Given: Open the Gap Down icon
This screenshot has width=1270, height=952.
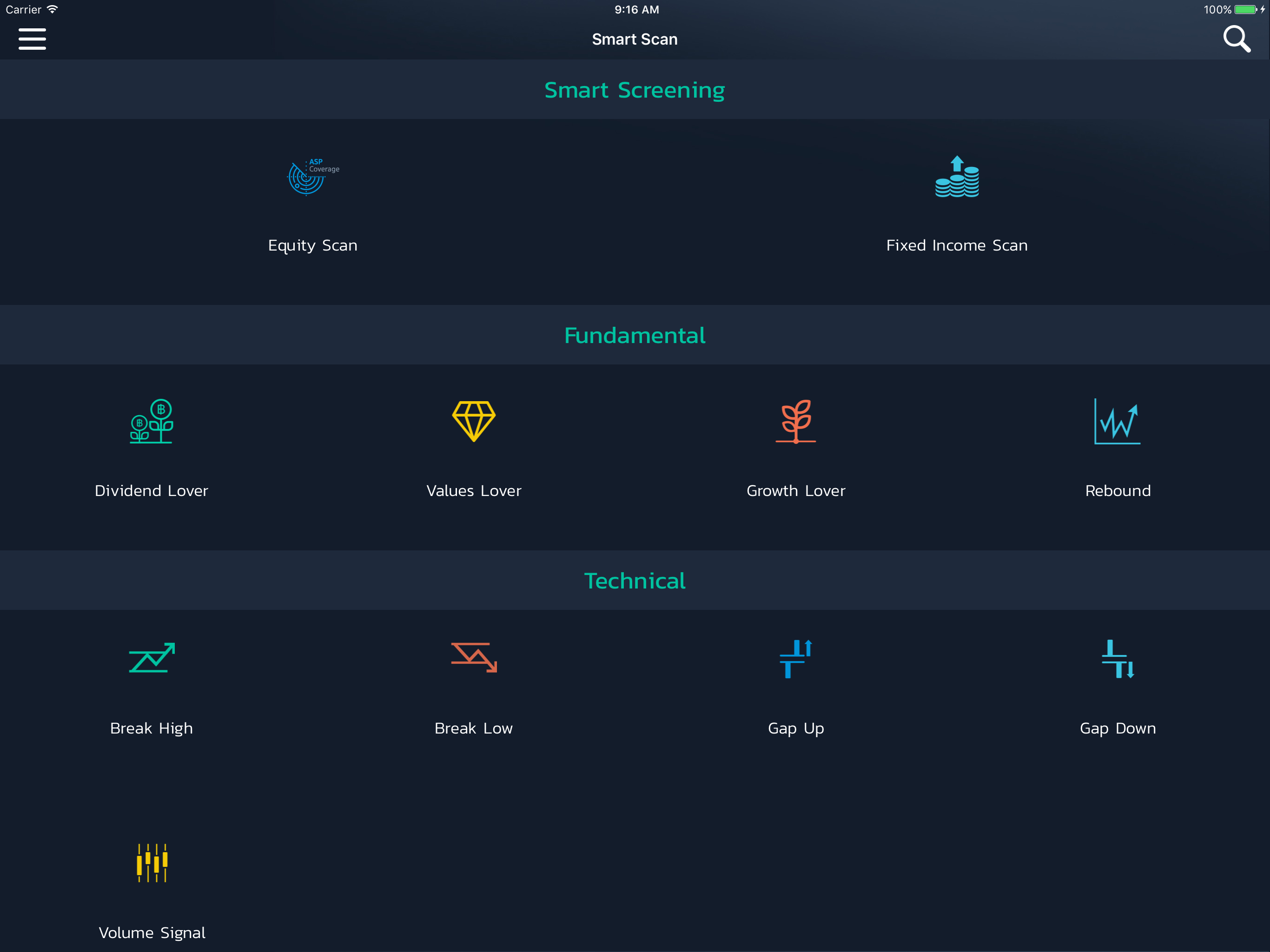Looking at the screenshot, I should [1118, 659].
